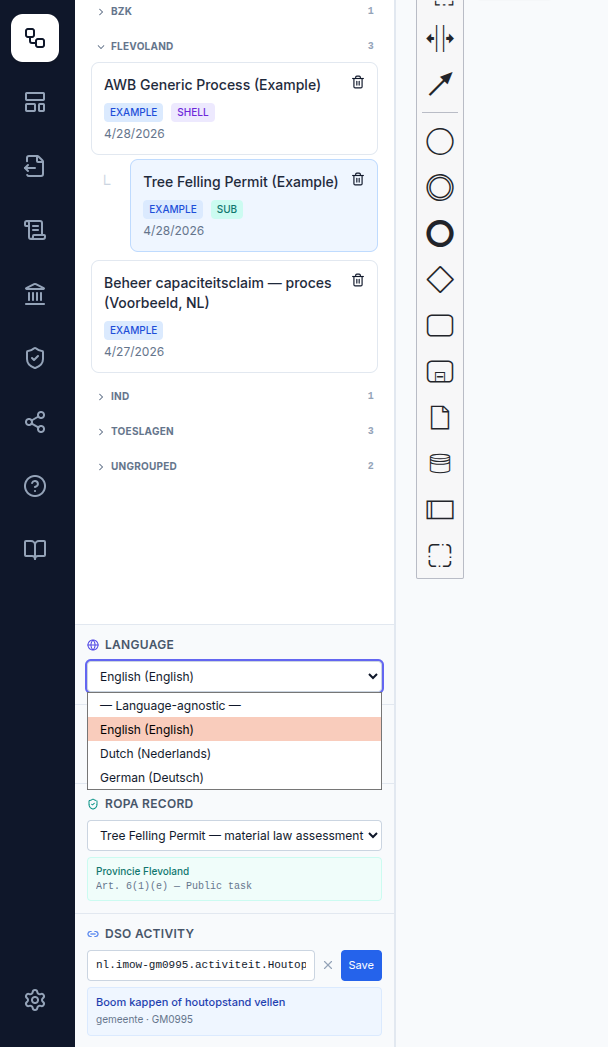
Task: Collapse the FLEVOLAND group
Action: (x=235, y=46)
